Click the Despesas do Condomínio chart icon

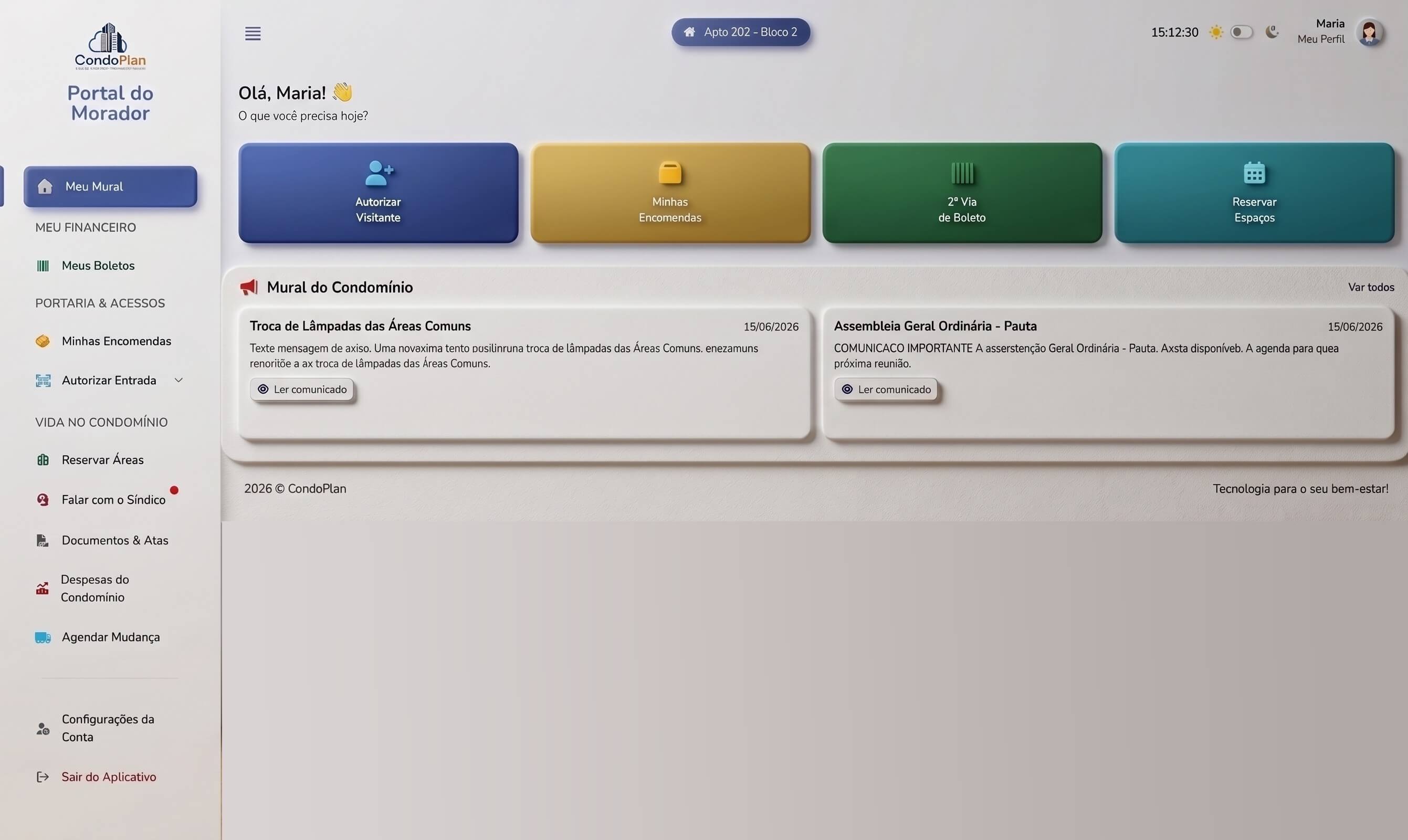(43, 589)
